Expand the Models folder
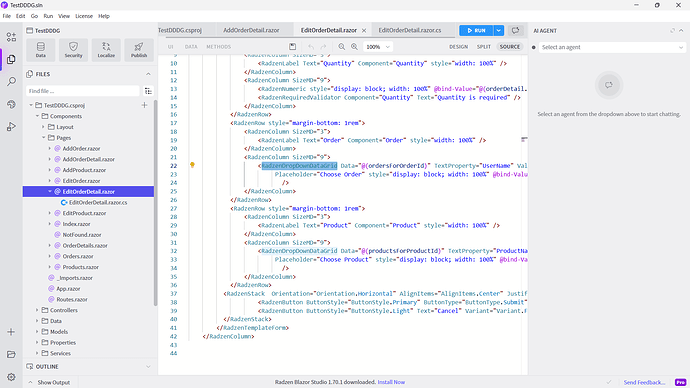Image resolution: width=690 pixels, height=388 pixels. click(37, 332)
